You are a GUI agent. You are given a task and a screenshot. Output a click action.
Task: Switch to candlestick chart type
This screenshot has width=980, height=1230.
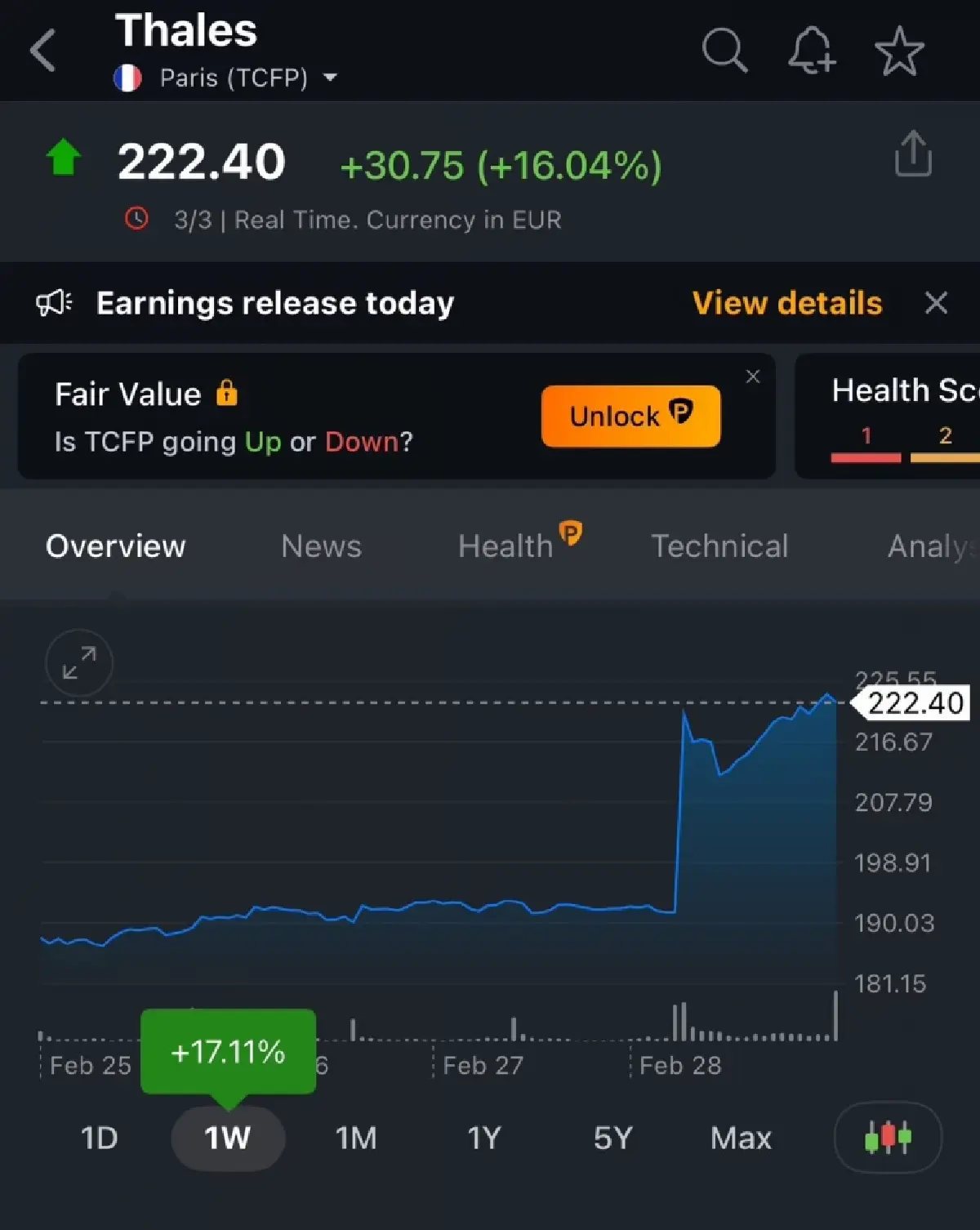pos(888,1137)
